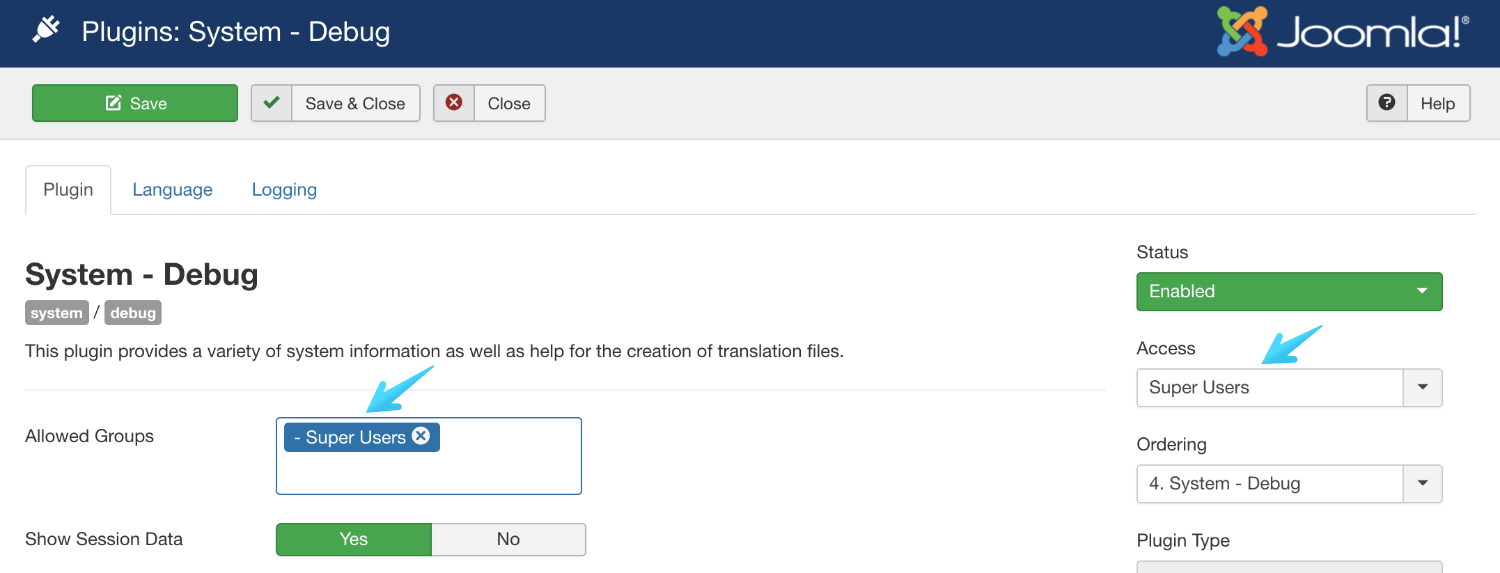The width and height of the screenshot is (1500, 573).
Task: Click the question mark help icon
Action: [x=1387, y=103]
